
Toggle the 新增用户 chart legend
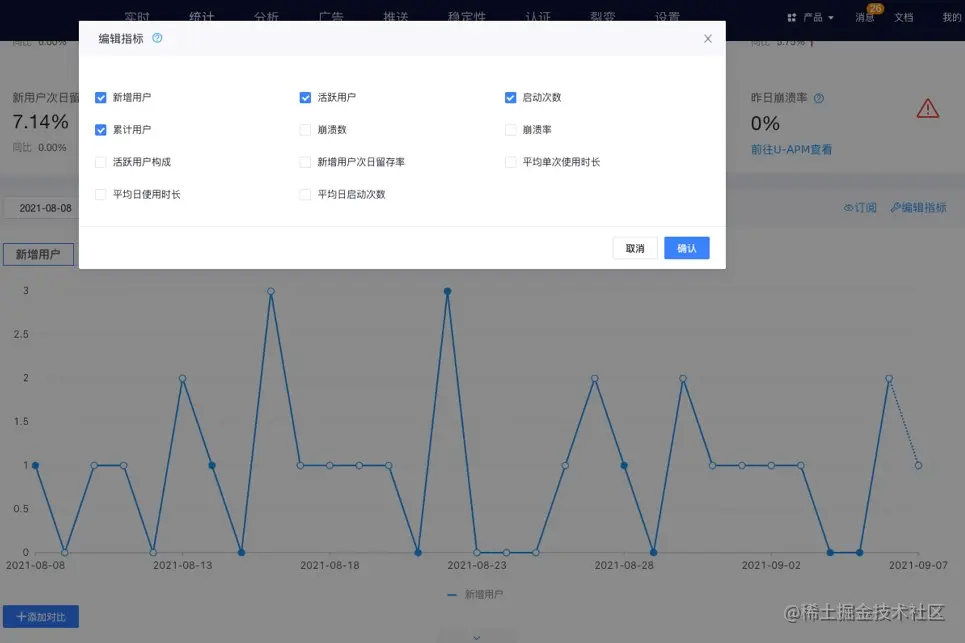[474, 594]
